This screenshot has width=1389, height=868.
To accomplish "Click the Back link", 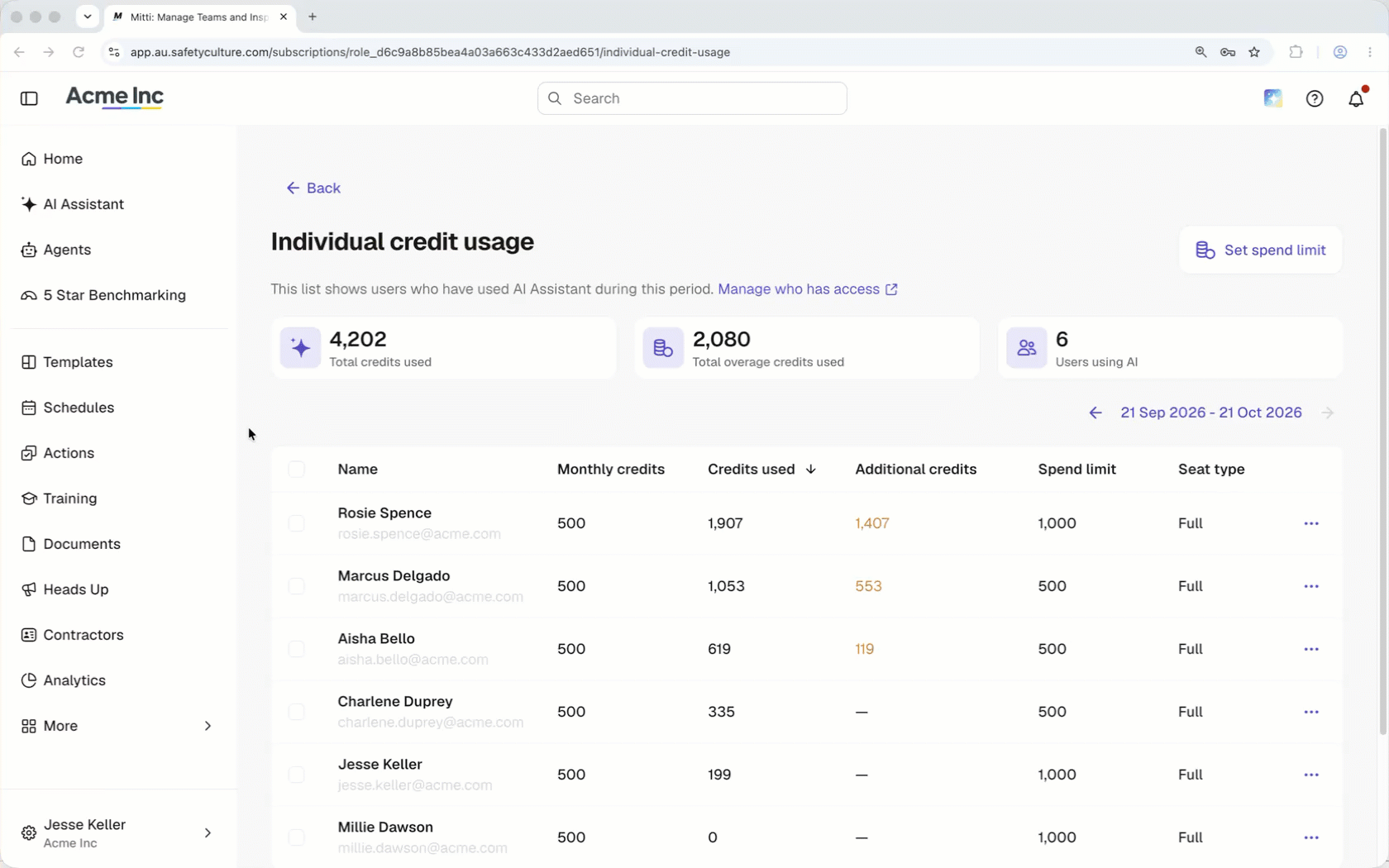I will (313, 188).
